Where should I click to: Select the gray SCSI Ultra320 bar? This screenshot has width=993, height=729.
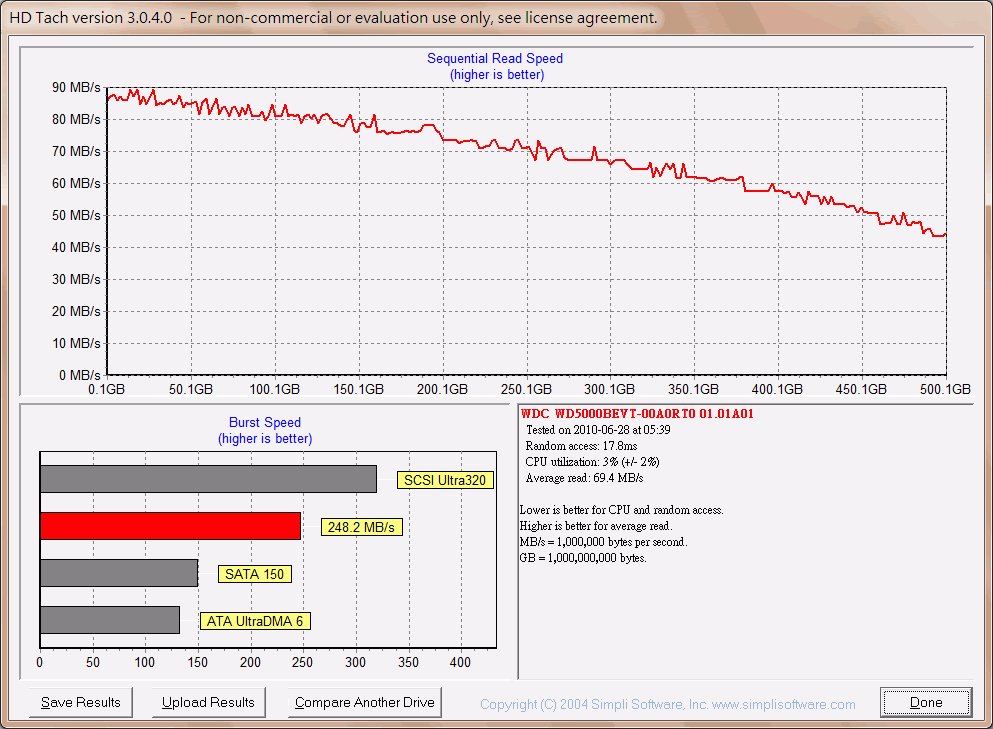(x=208, y=479)
